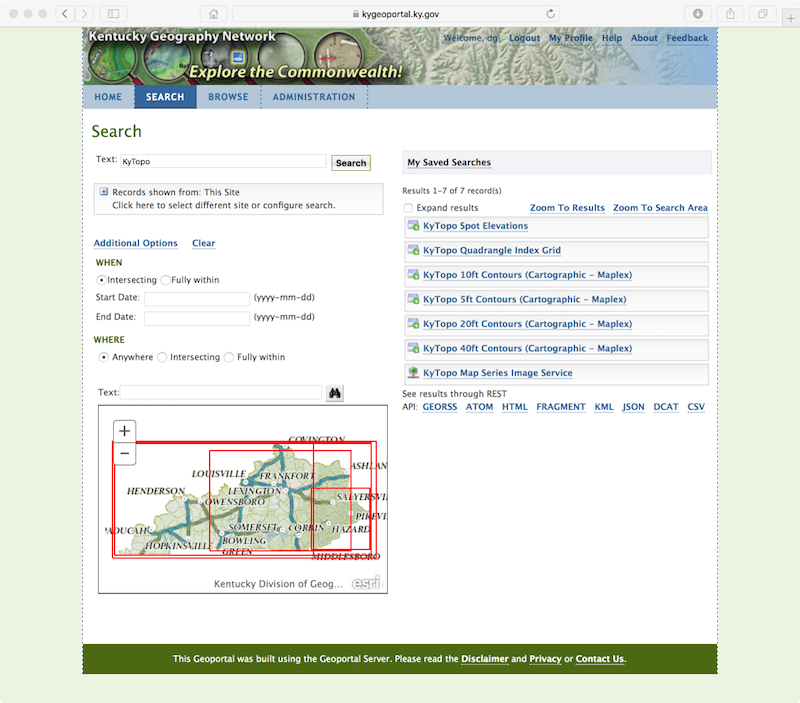Select the WHERE Fully within radio button
This screenshot has height=703, width=800.
coord(229,357)
